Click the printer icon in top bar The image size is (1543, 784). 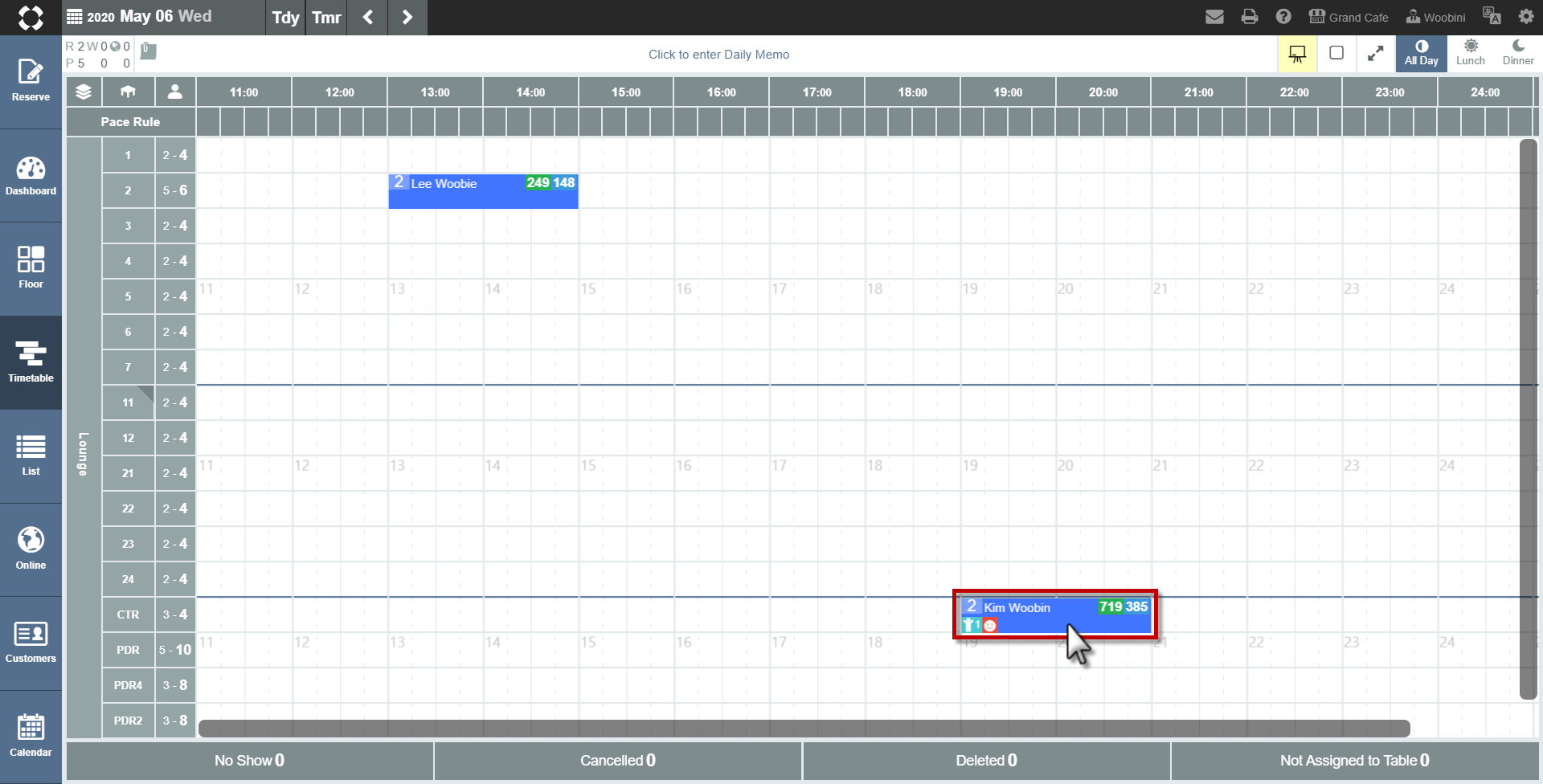[x=1250, y=17]
